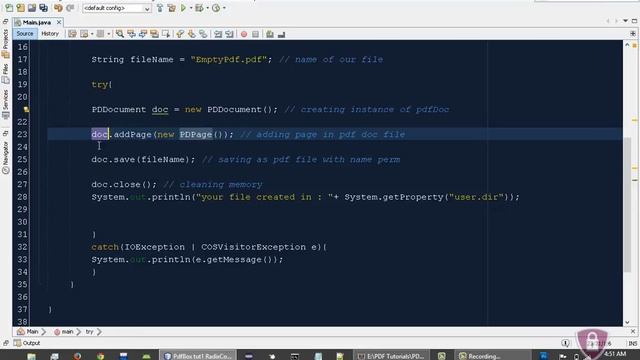This screenshot has width=640, height=360.
Task: Toggle Highlight Search in editor toolbar
Action: click(x=154, y=34)
